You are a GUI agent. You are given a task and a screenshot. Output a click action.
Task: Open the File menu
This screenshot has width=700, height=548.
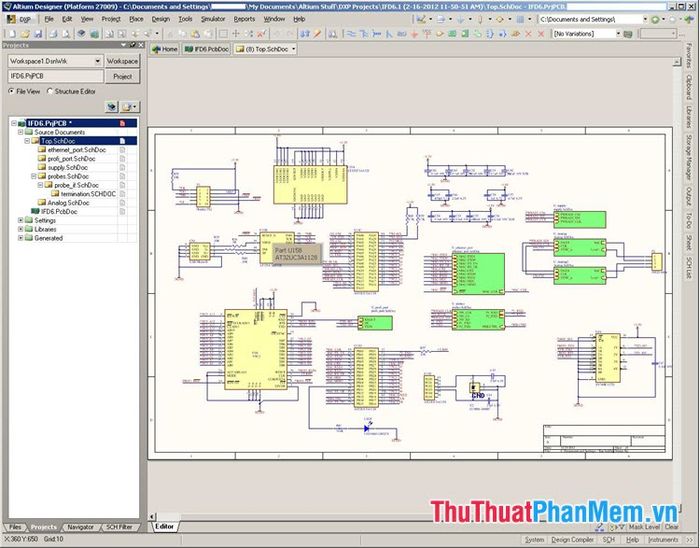49,20
